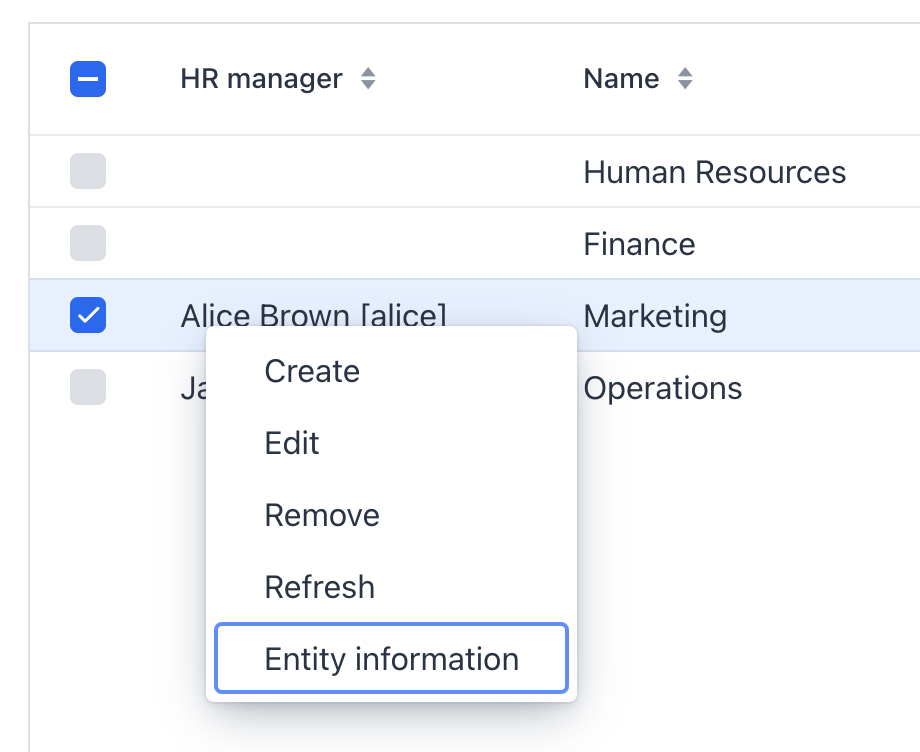Click the partially hidden HR manager cell in Operations row
Screen dimensions: 920x752
tap(191, 388)
